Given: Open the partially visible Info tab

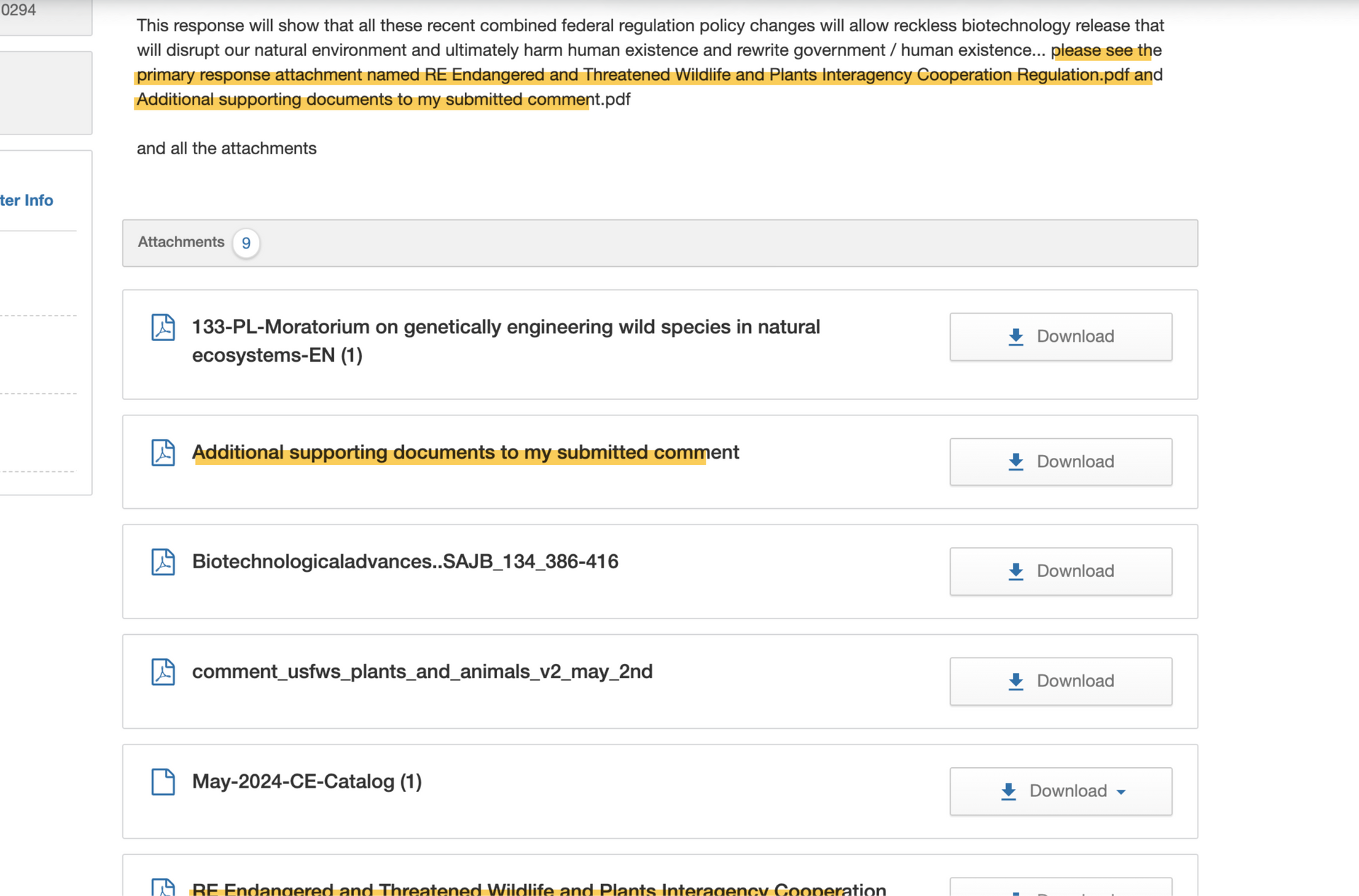Looking at the screenshot, I should click(x=27, y=200).
